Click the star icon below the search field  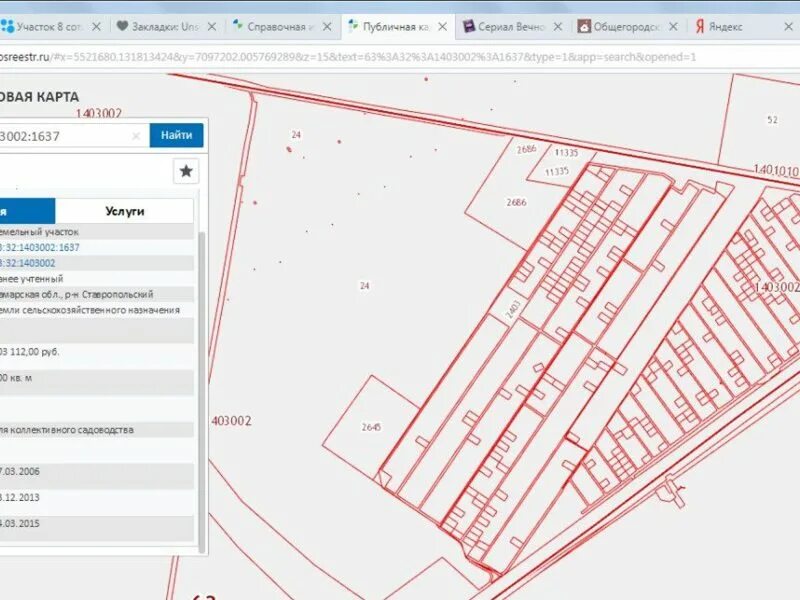184,172
